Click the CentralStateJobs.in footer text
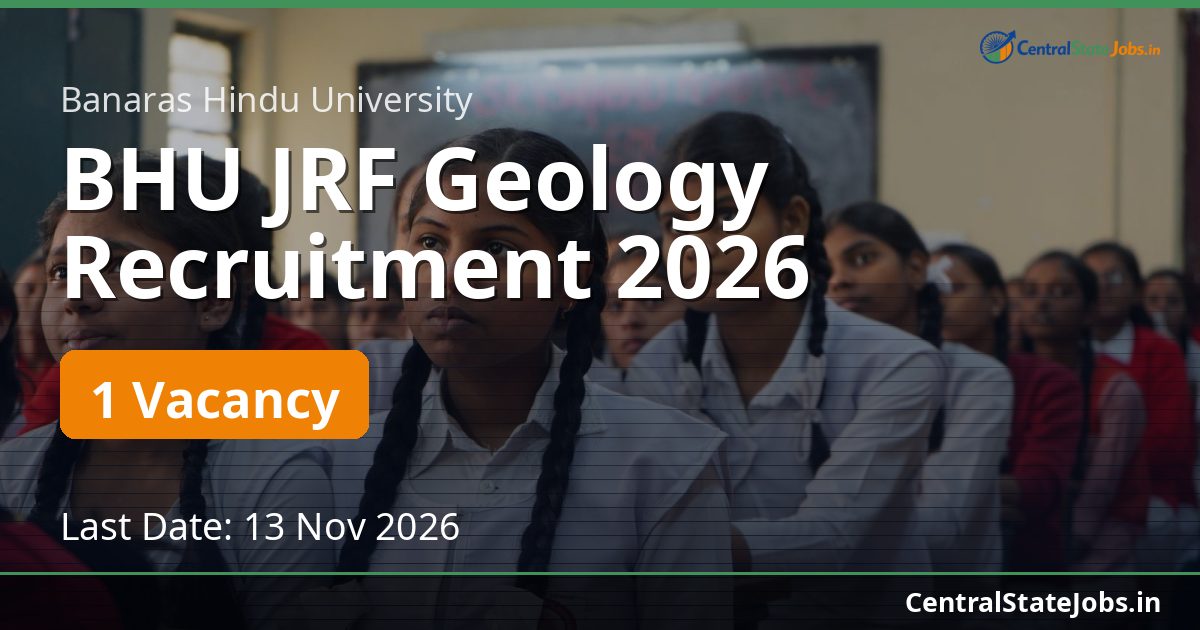The image size is (1200, 630). [x=1033, y=602]
